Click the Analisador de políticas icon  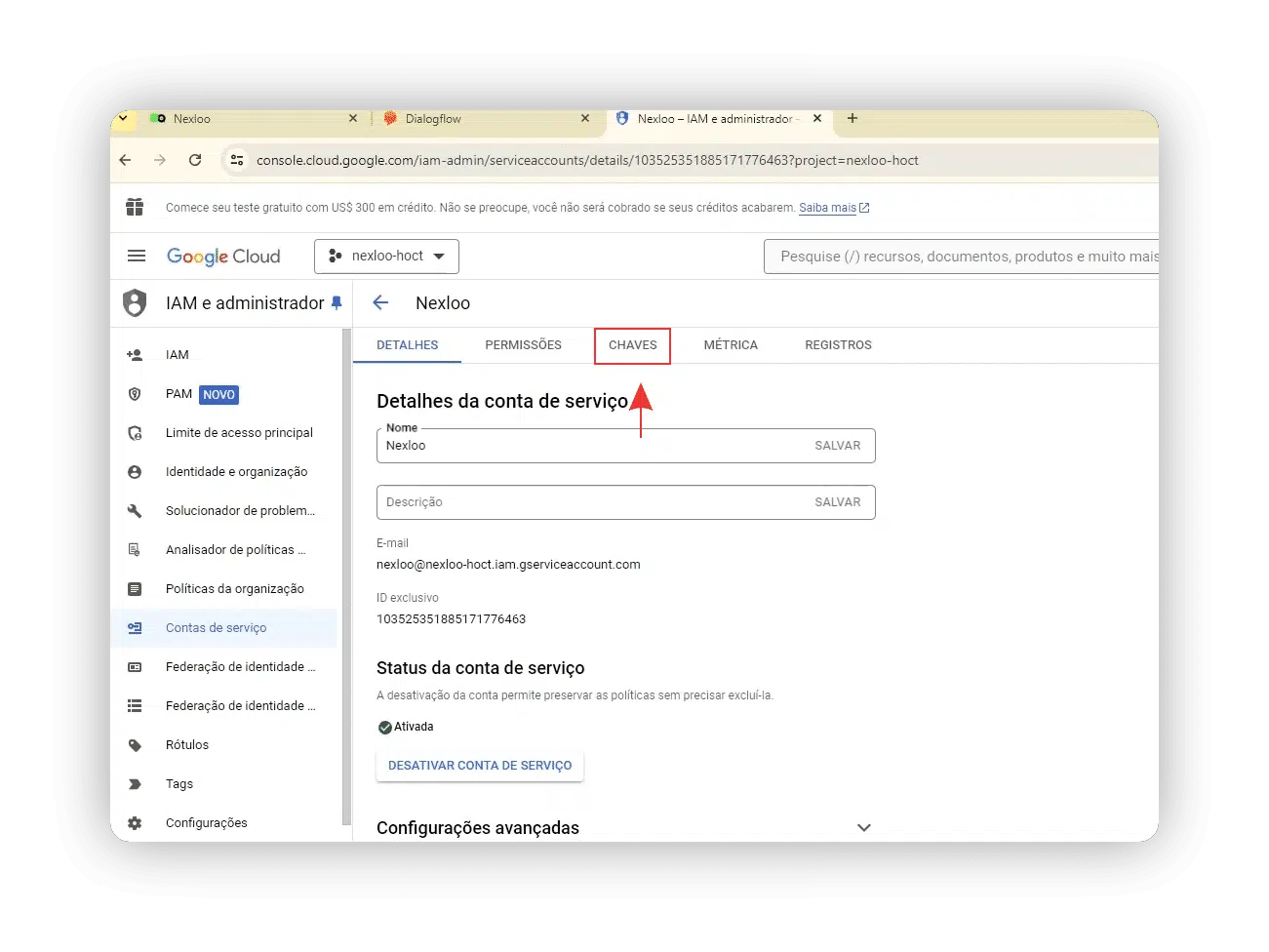[x=135, y=550]
